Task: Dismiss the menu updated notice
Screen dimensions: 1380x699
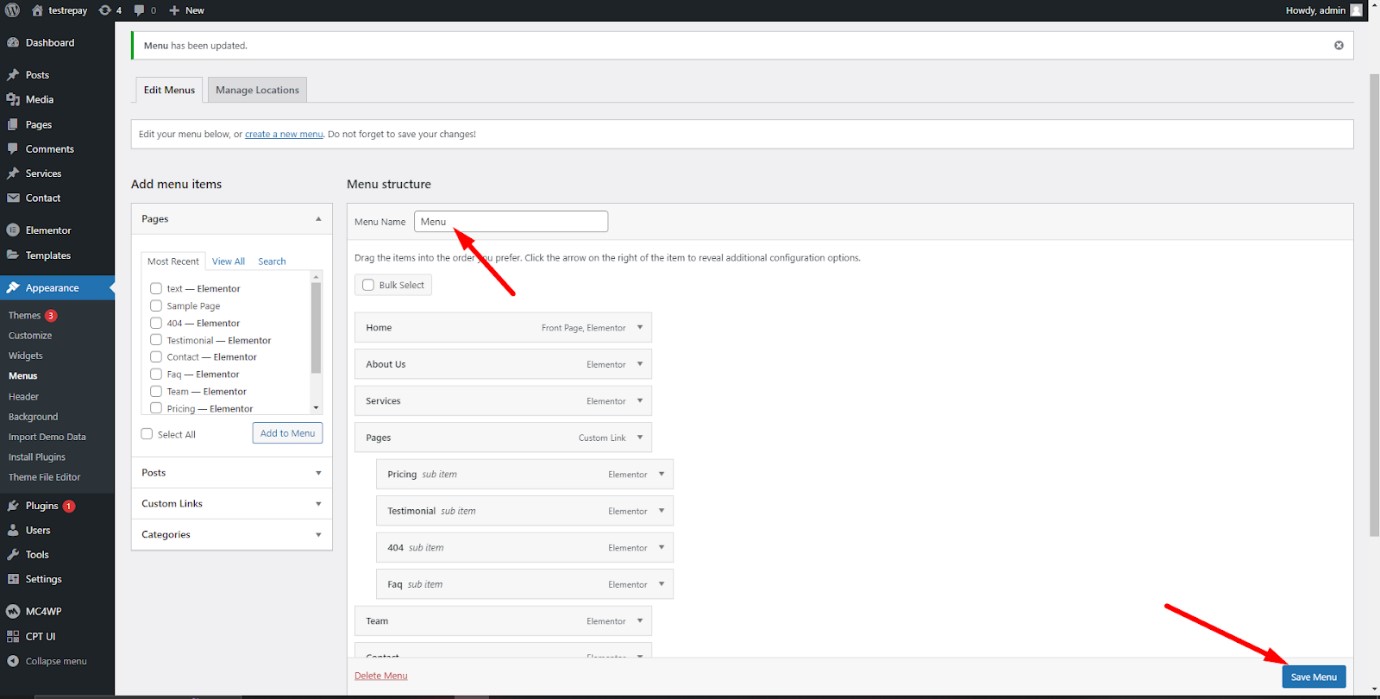Action: click(x=1338, y=45)
